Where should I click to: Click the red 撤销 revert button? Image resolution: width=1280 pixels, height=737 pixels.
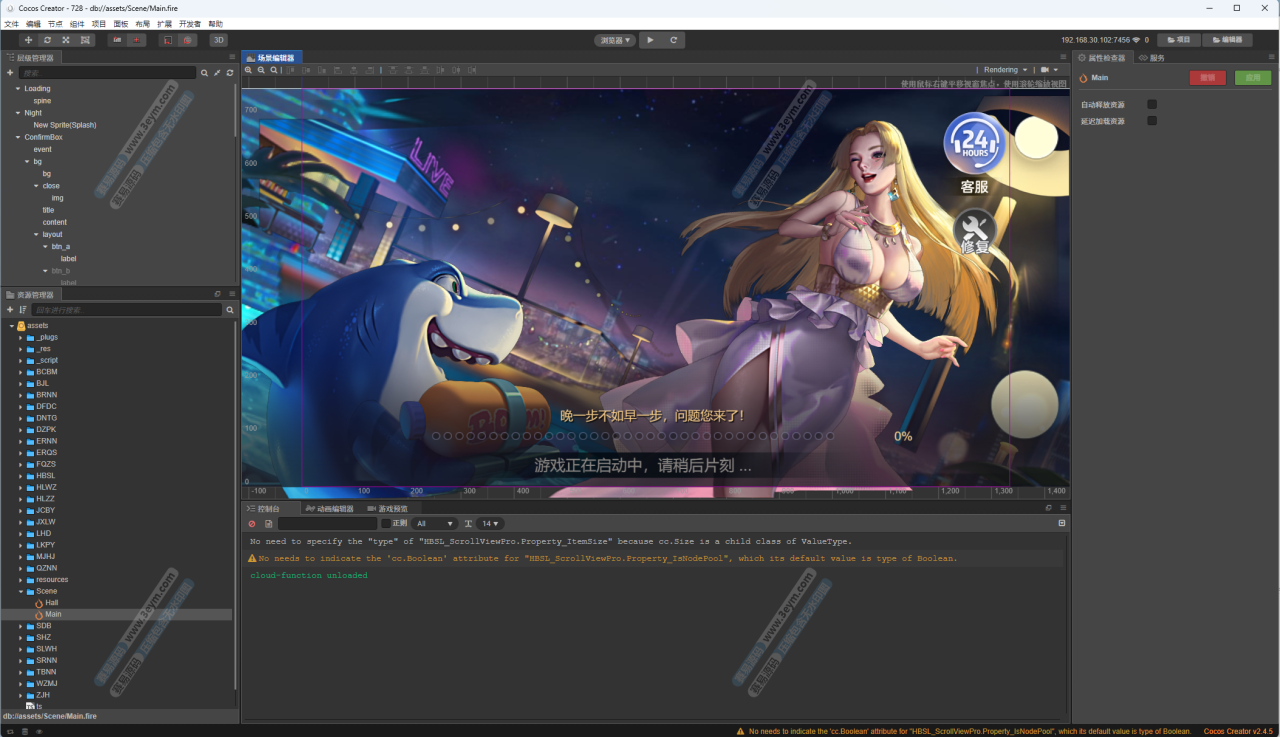[x=1207, y=78]
